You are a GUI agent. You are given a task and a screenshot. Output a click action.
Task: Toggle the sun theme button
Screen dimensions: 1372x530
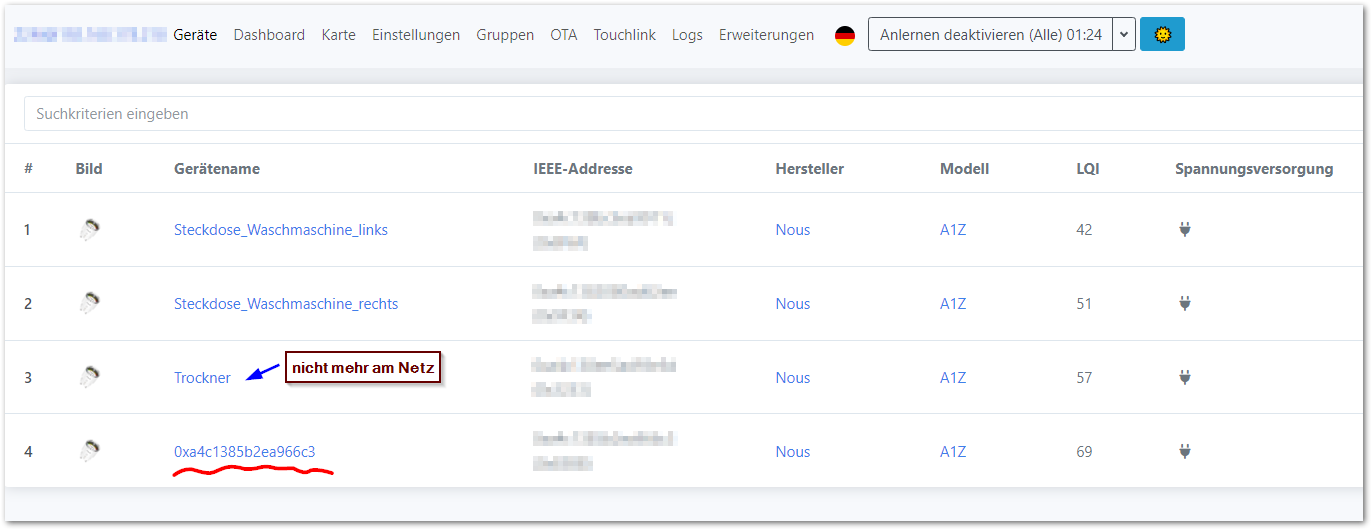click(x=1162, y=35)
